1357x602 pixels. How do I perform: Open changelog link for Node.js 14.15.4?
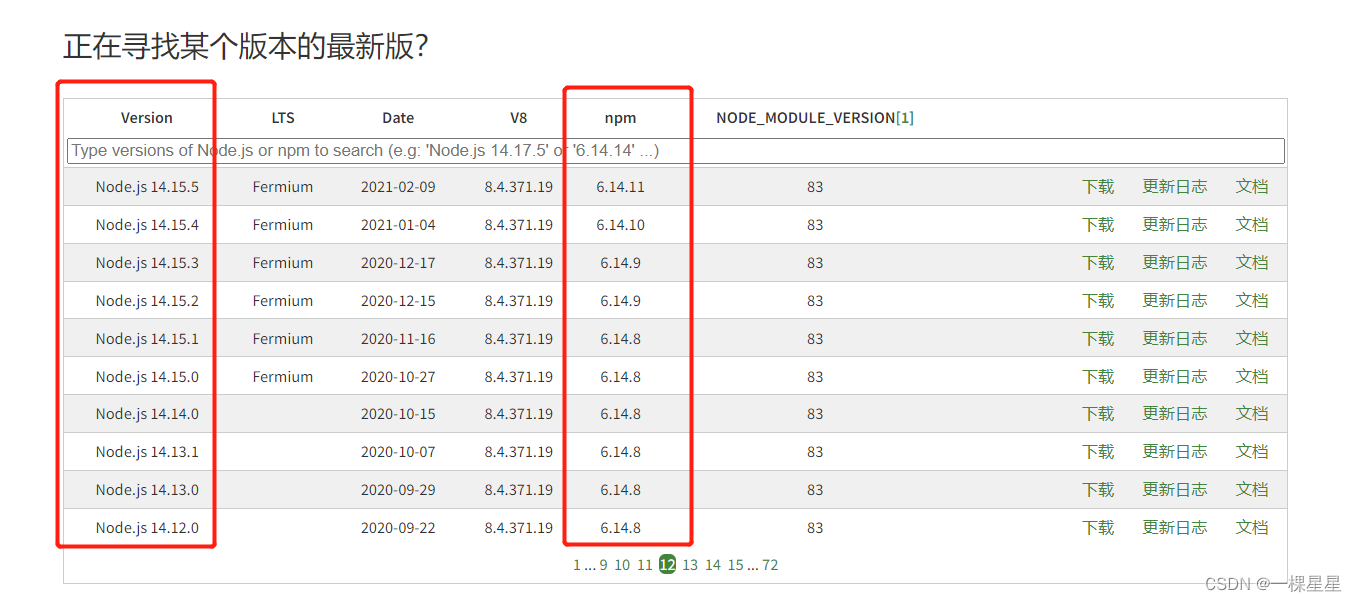point(1175,225)
